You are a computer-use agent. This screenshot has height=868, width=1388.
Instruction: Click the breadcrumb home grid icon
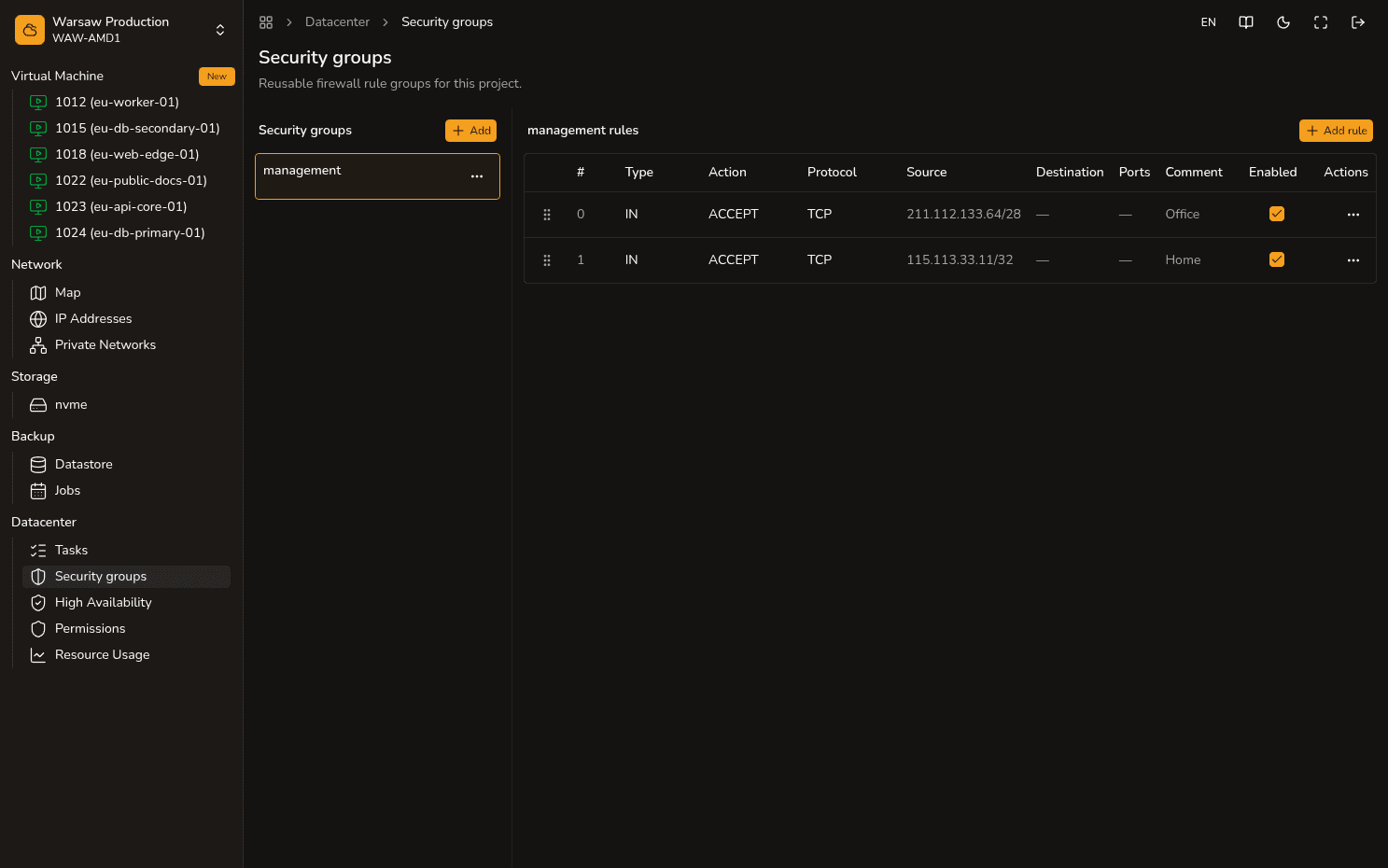coord(266,22)
